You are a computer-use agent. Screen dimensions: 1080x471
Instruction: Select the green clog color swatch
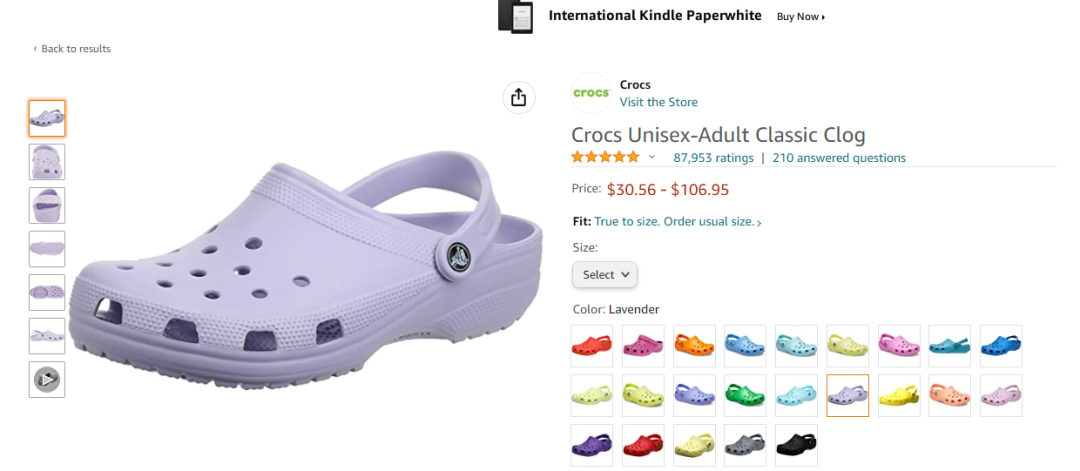tap(745, 396)
